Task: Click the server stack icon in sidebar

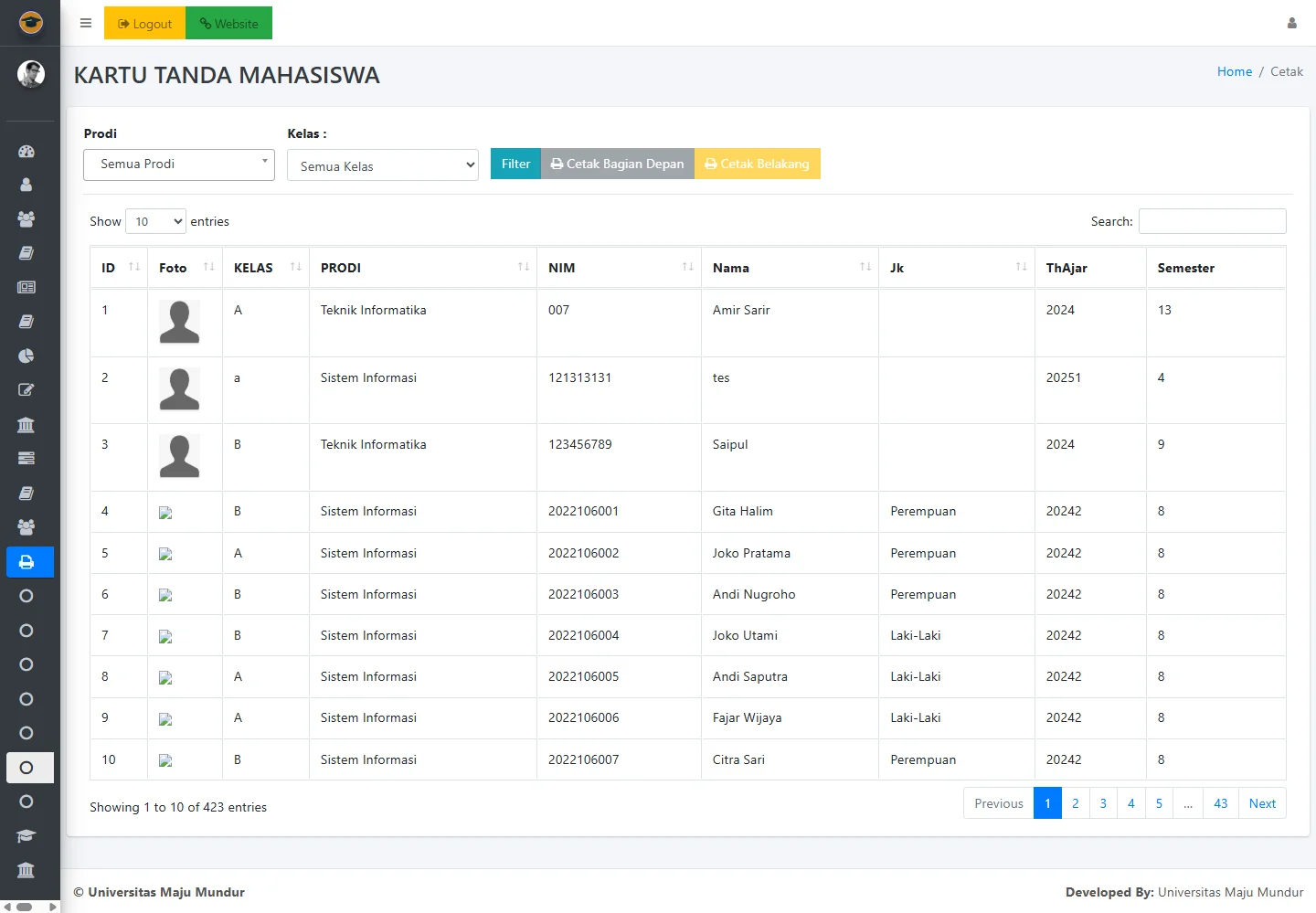Action: 27,458
